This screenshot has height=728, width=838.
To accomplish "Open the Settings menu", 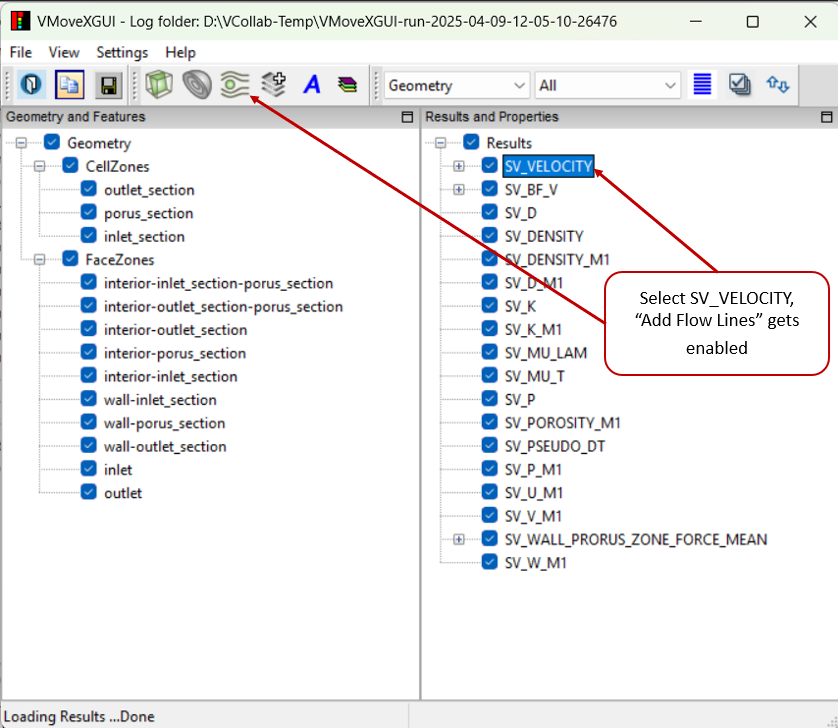I will (122, 52).
